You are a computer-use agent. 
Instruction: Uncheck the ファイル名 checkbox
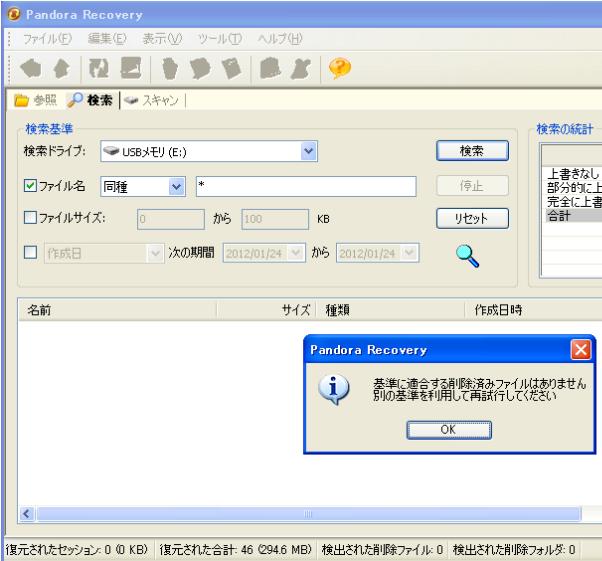click(x=30, y=186)
